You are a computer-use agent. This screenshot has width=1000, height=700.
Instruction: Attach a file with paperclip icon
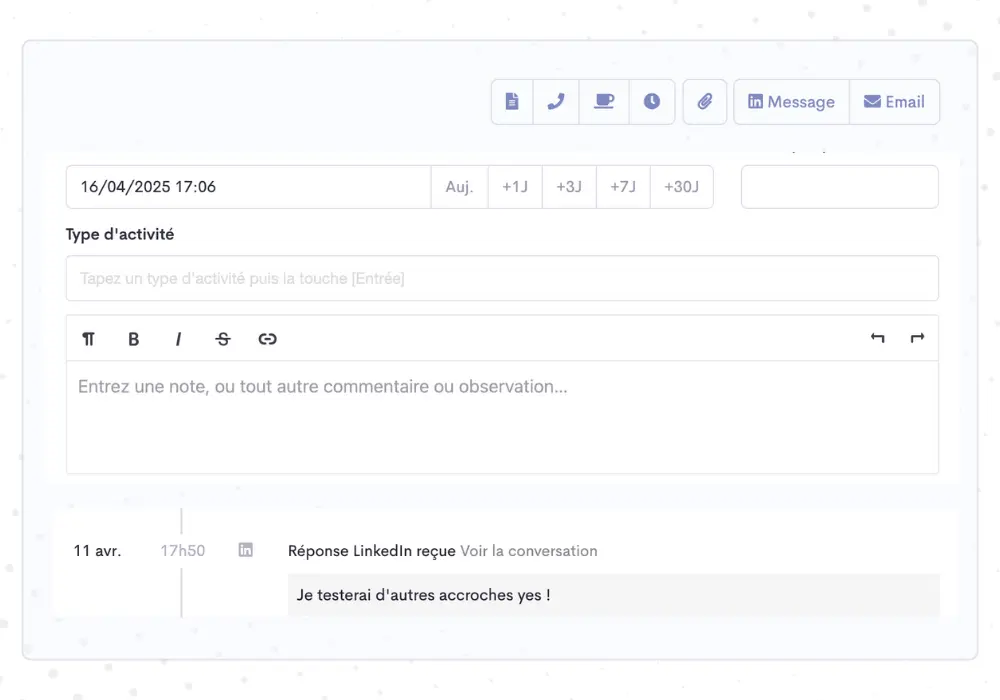click(705, 102)
